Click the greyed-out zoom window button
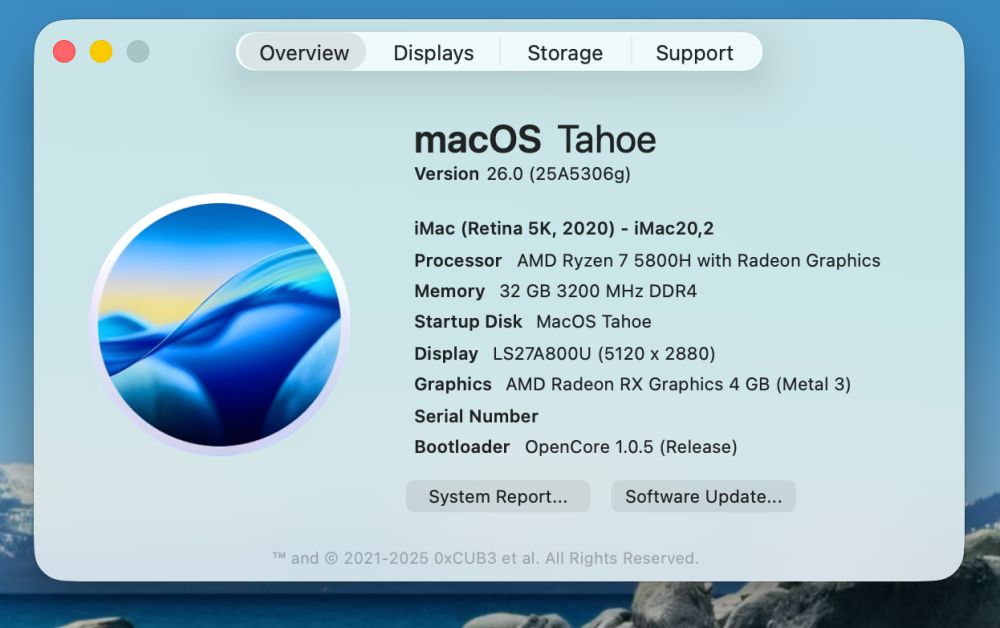This screenshot has height=628, width=1000. 138,52
